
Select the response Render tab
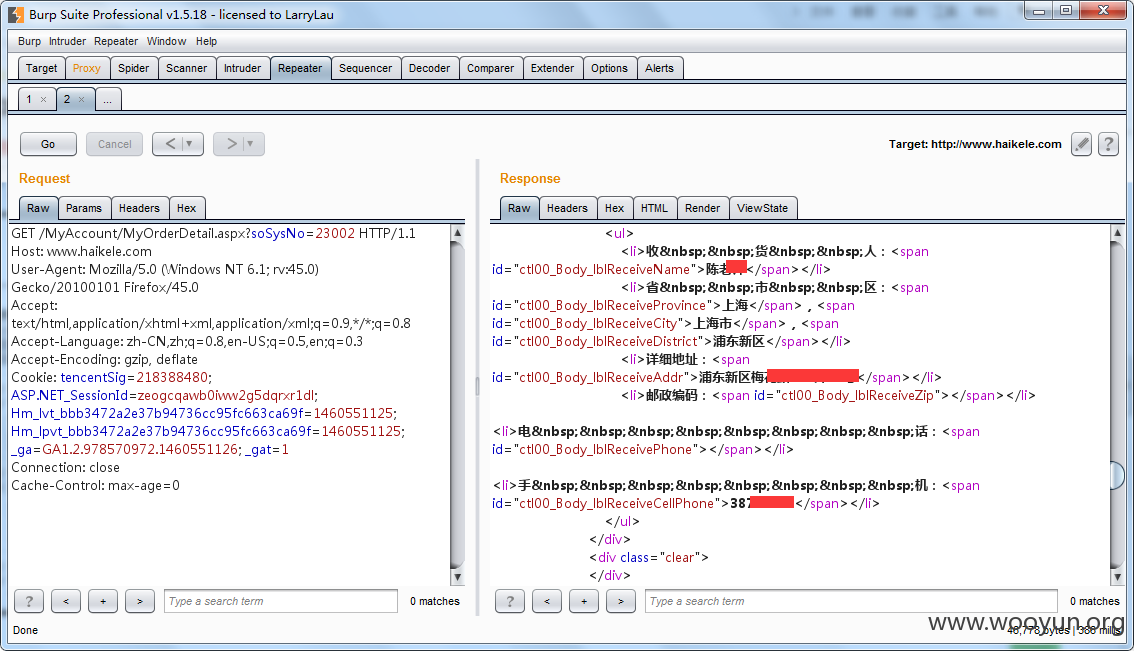703,208
